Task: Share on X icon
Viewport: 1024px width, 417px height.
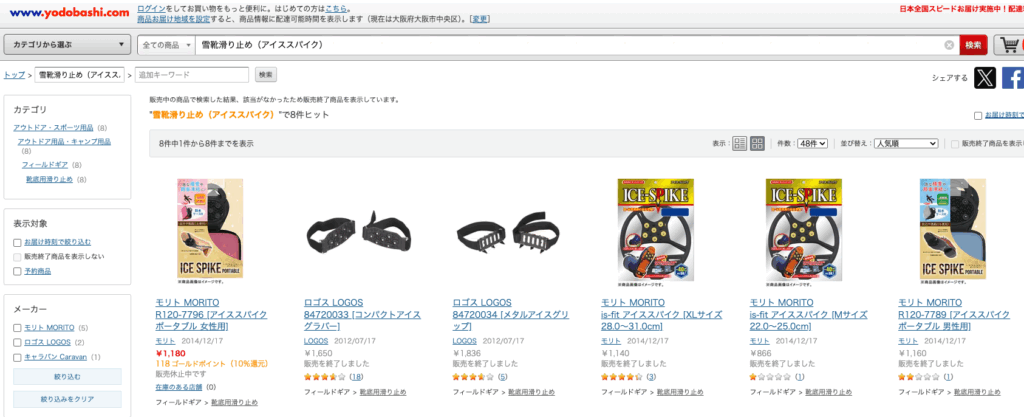Action: [985, 78]
